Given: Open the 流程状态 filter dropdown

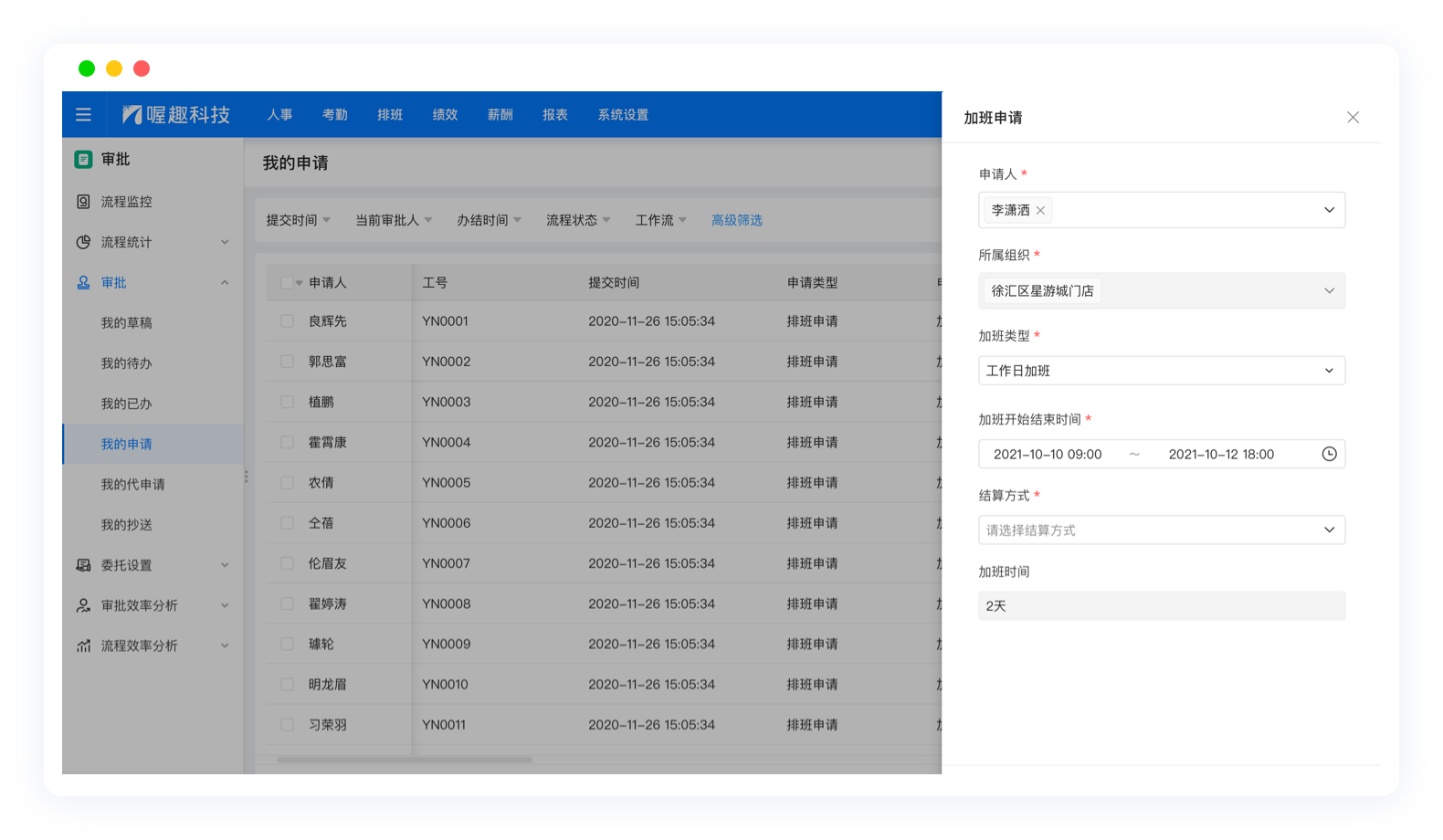Looking at the screenshot, I should tap(578, 220).
